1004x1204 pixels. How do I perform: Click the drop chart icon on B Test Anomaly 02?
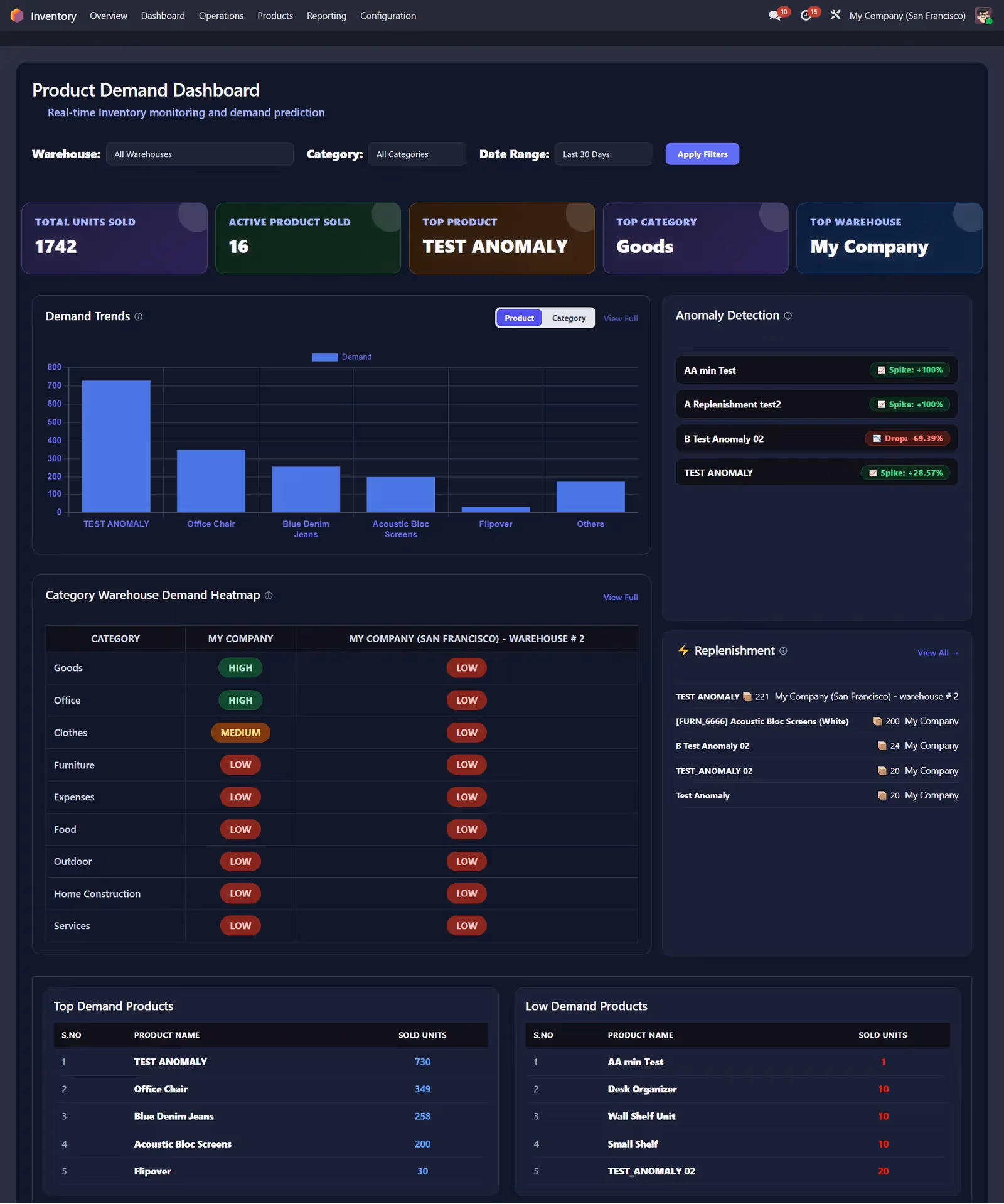(877, 438)
